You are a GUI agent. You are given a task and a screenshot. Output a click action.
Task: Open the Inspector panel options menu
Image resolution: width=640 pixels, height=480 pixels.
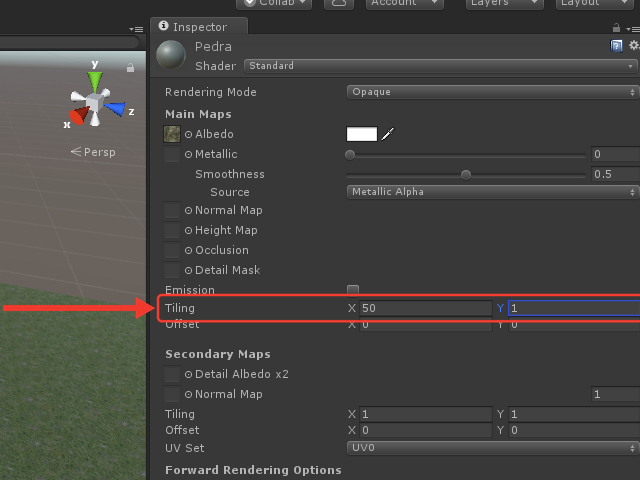[632, 29]
